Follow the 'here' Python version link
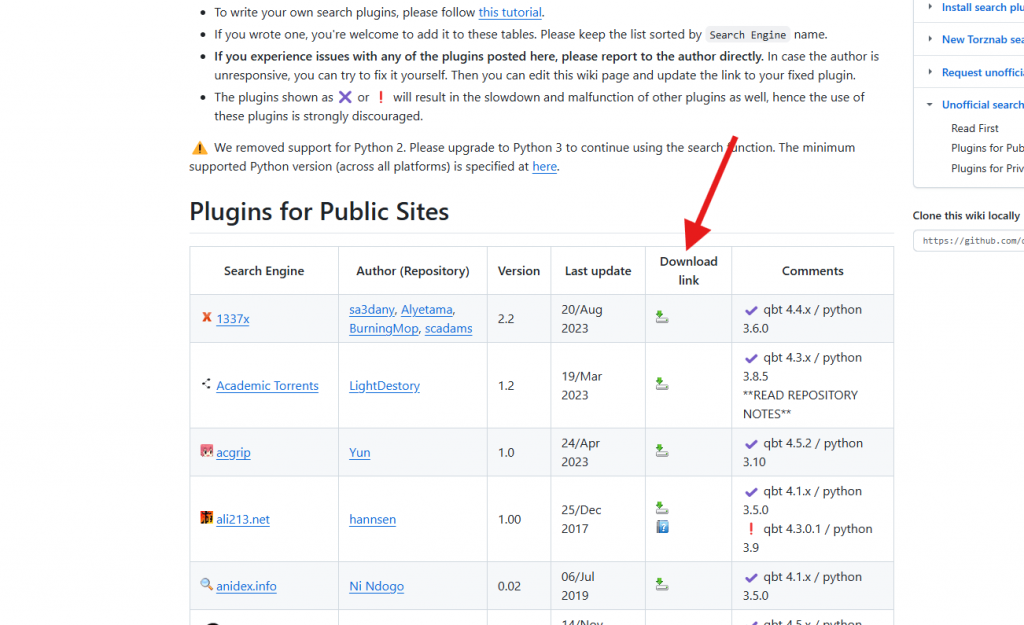The width and height of the screenshot is (1024, 625). tap(545, 166)
